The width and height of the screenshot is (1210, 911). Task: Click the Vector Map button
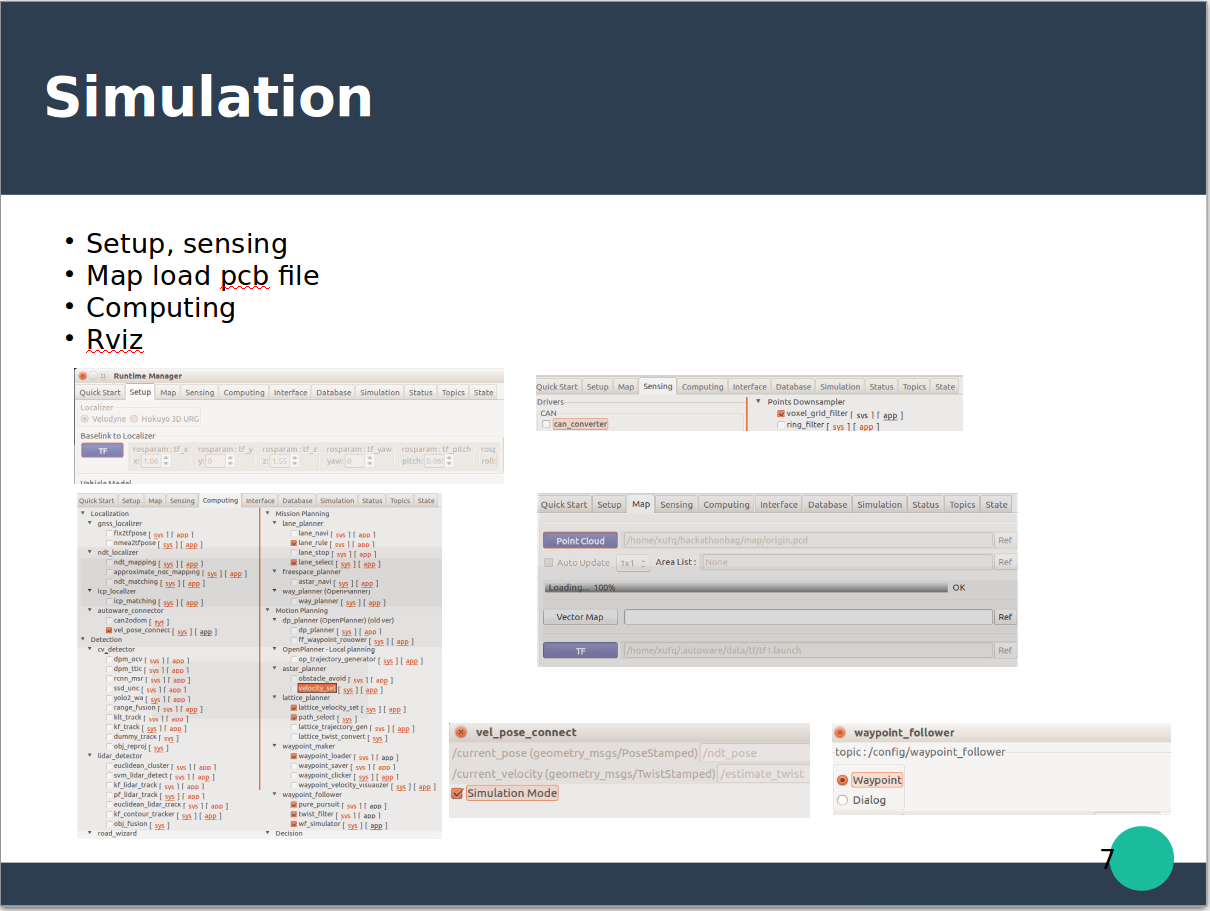point(580,617)
